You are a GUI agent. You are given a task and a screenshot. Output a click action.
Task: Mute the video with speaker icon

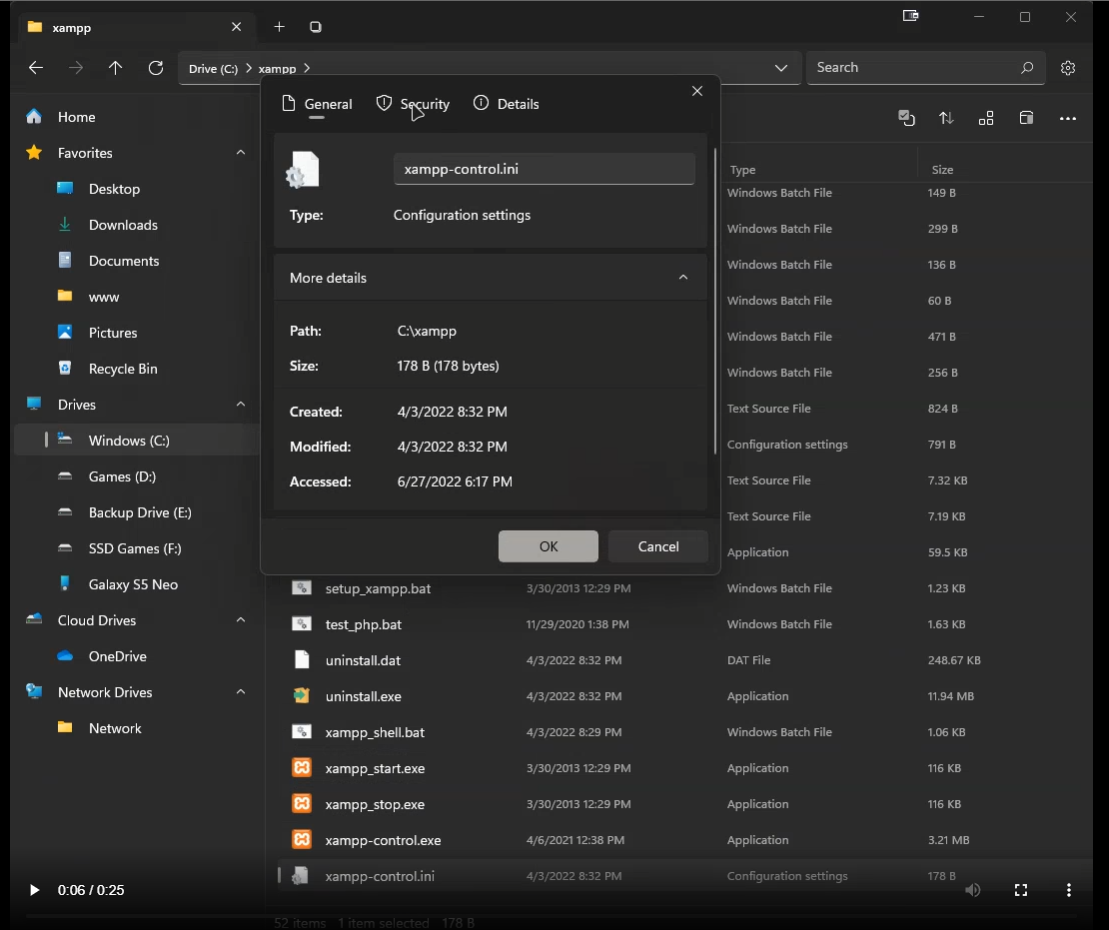pyautogui.click(x=973, y=890)
